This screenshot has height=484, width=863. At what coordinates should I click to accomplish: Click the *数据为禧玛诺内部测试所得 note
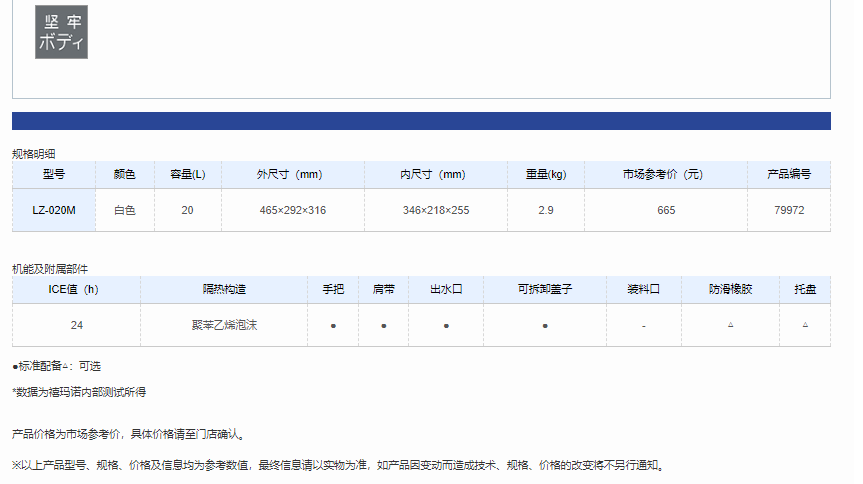79,392
